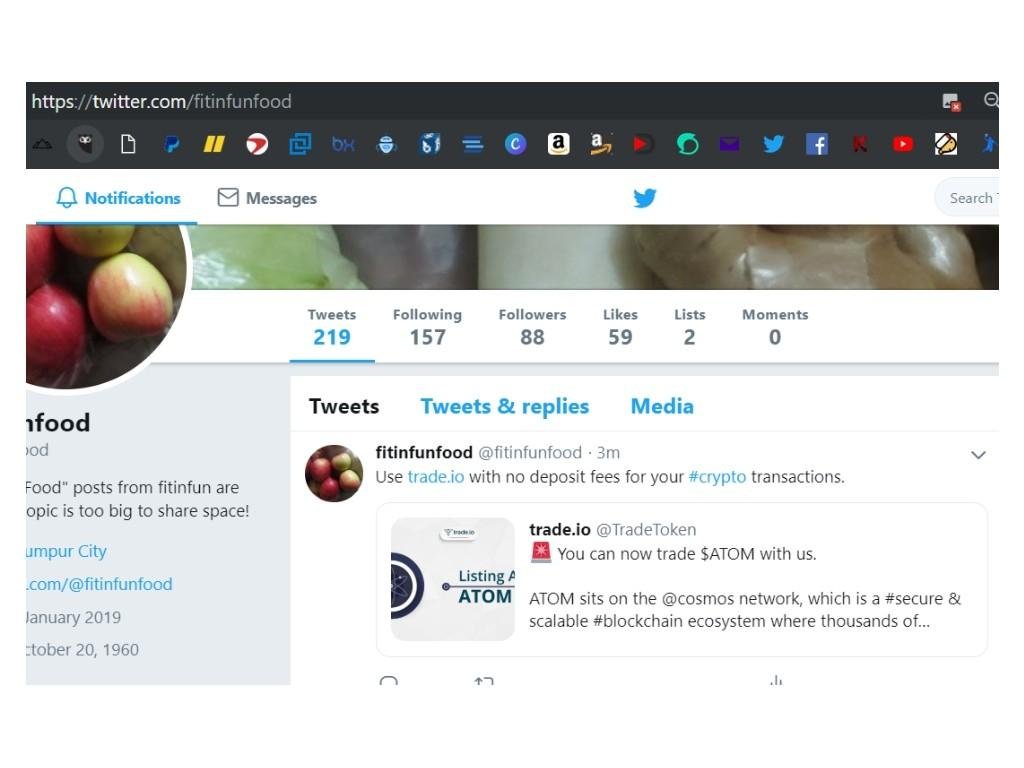This screenshot has width=1024, height=768.
Task: Click the browser address bar URL
Action: coord(161,101)
